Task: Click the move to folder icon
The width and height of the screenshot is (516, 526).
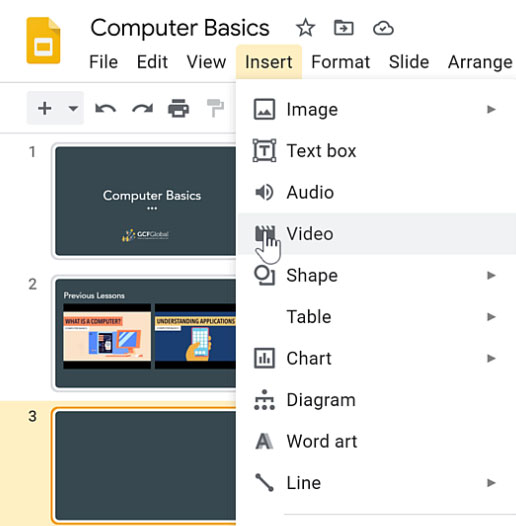Action: coord(344,28)
